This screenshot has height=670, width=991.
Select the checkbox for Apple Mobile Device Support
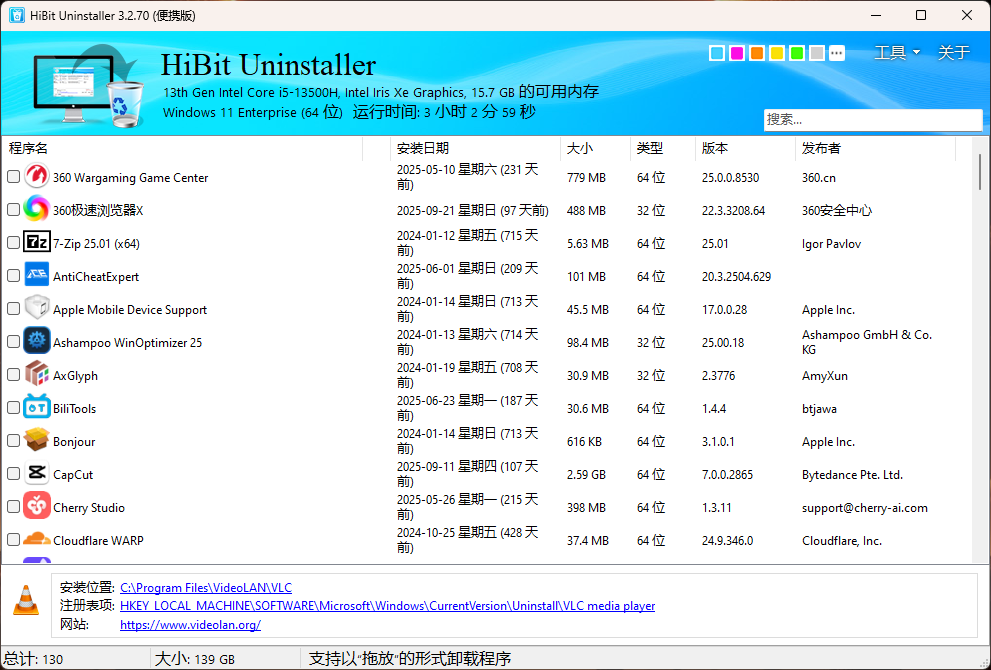(14, 308)
